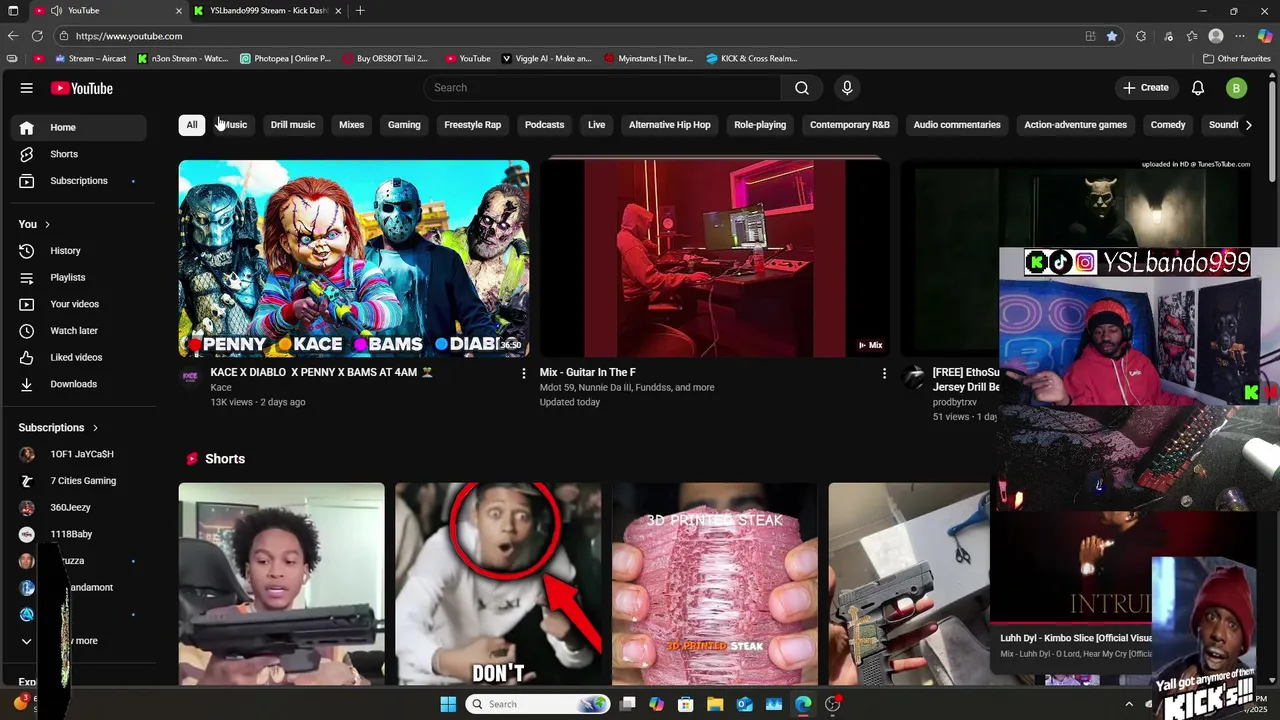Open the browser extensions puzzle icon
Viewport: 1280px width, 720px height.
[1141, 36]
